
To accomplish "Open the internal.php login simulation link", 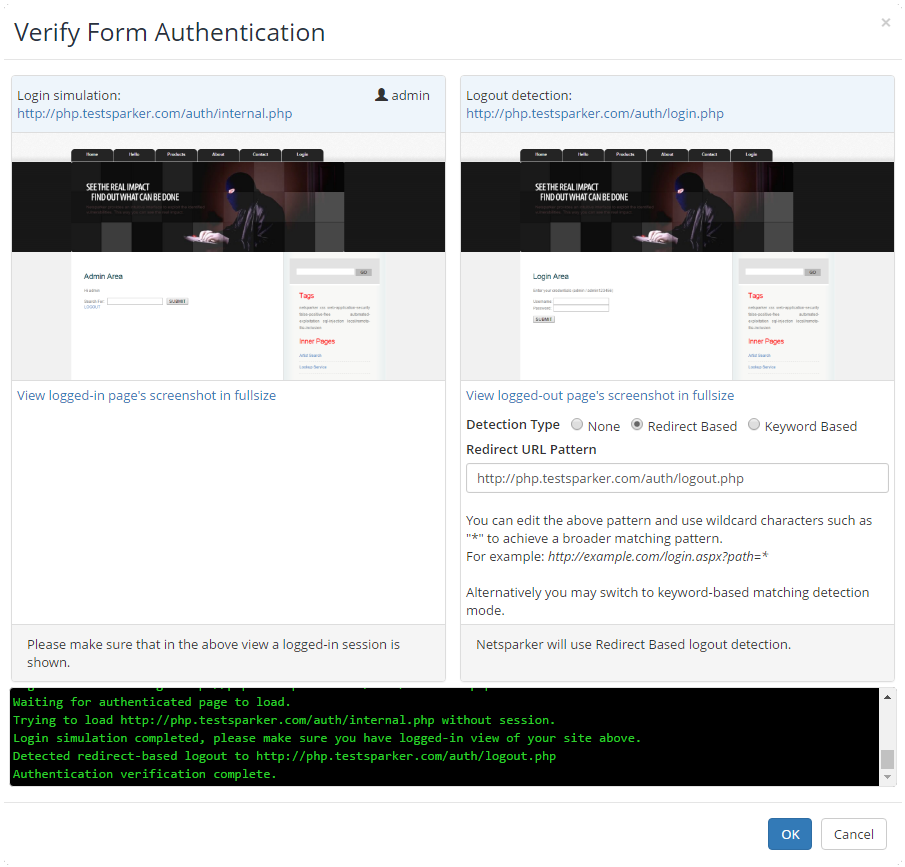I will click(153, 113).
